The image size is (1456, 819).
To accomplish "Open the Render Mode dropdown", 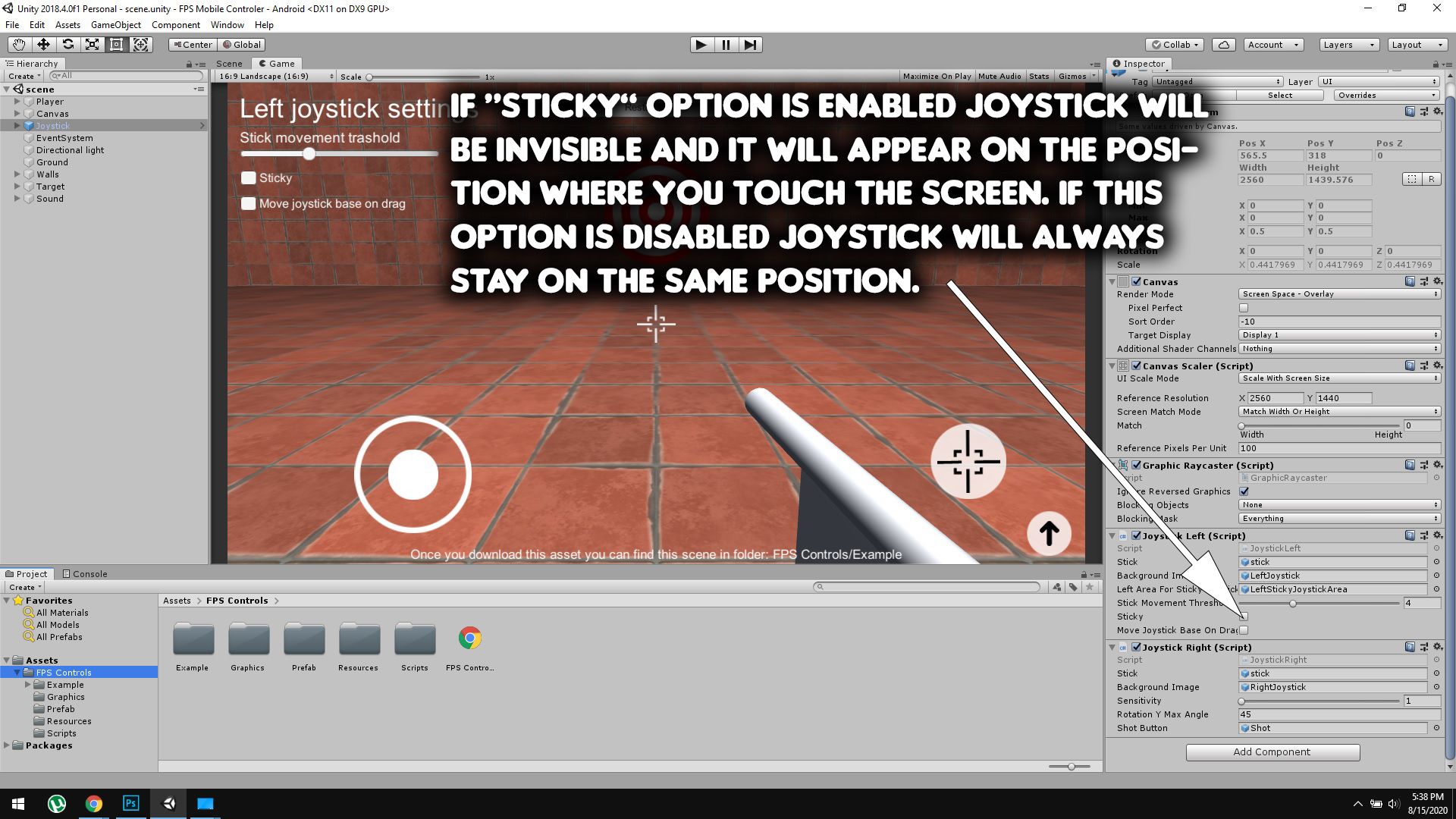I will (1339, 294).
